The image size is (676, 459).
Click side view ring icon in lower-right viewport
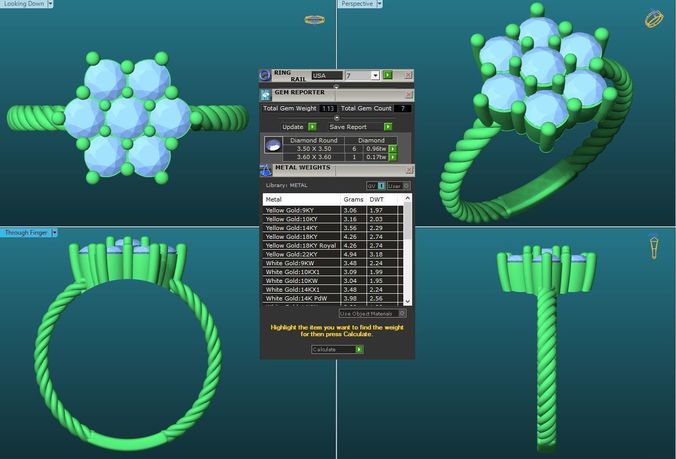[654, 247]
